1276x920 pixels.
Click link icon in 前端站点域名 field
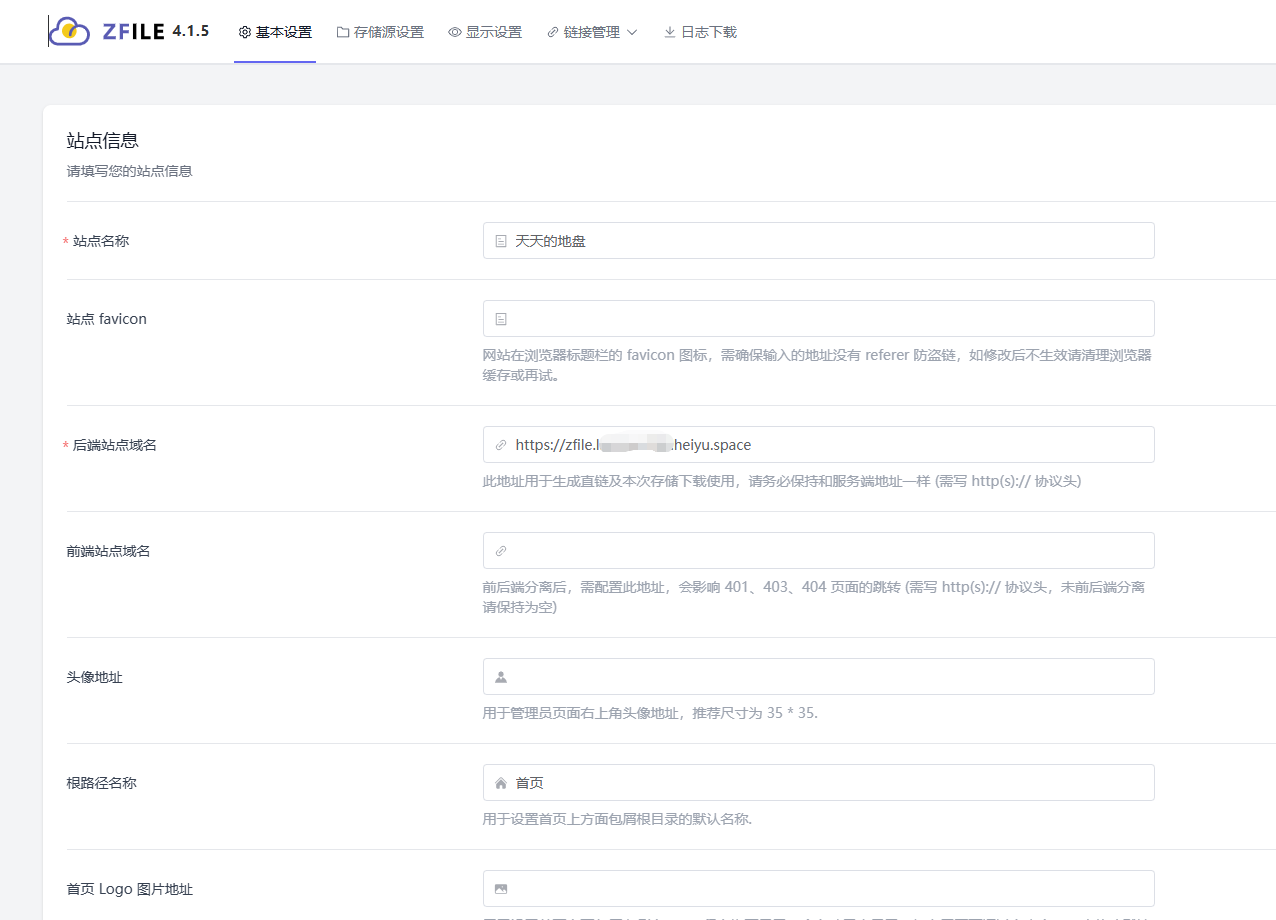pos(501,551)
